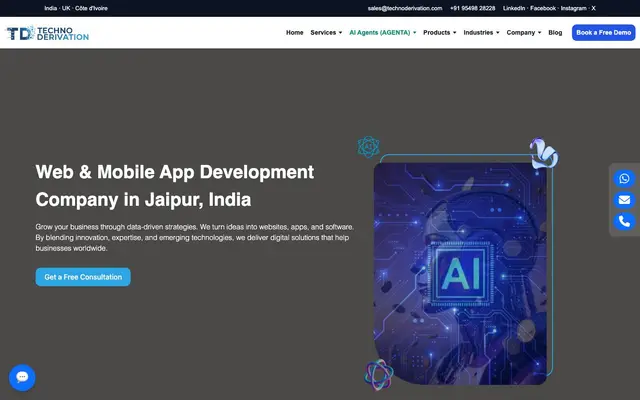This screenshot has height=400, width=640.
Task: Click the AI chip hero image
Action: pos(460,273)
